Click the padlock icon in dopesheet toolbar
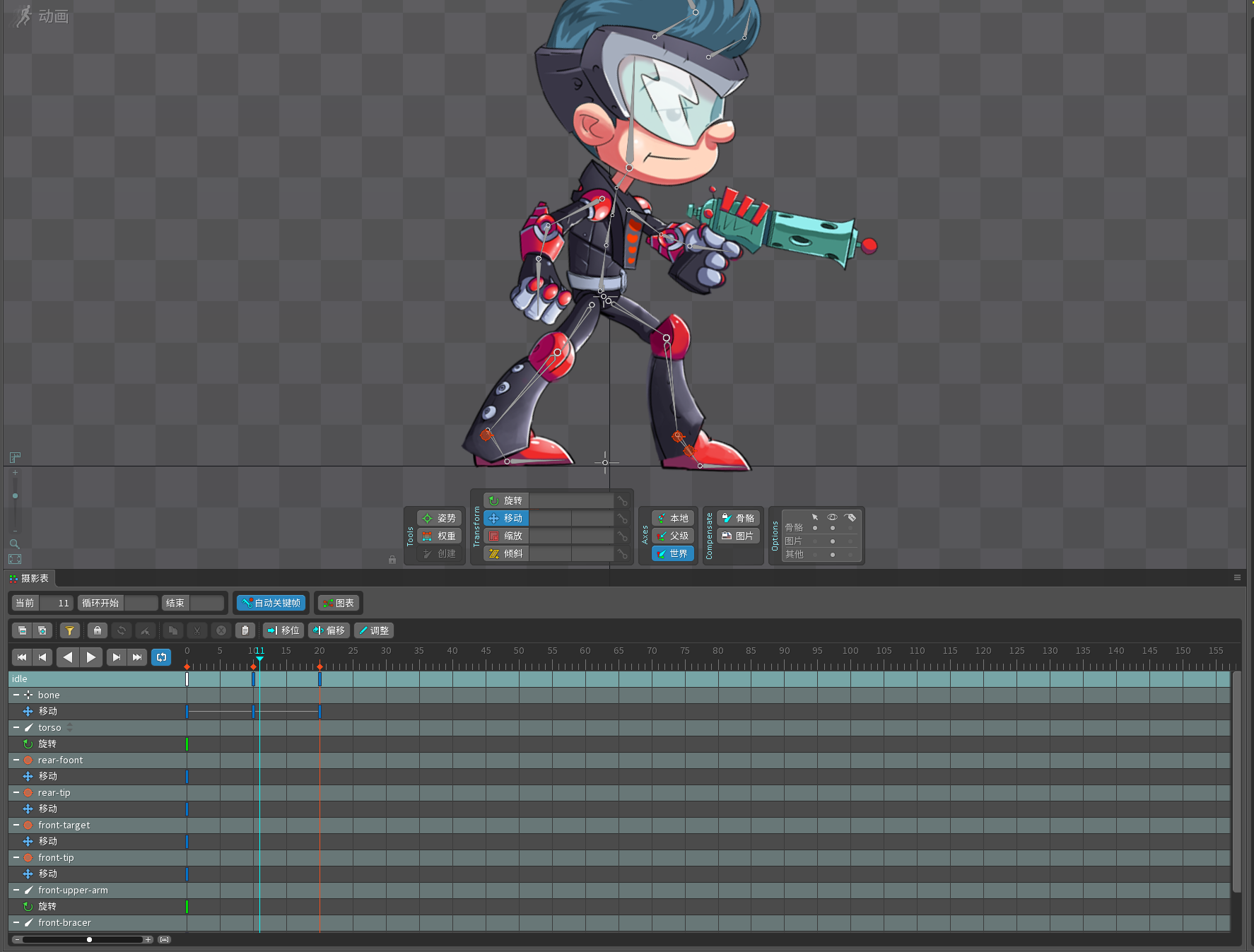The height and width of the screenshot is (952, 1254). click(x=98, y=630)
